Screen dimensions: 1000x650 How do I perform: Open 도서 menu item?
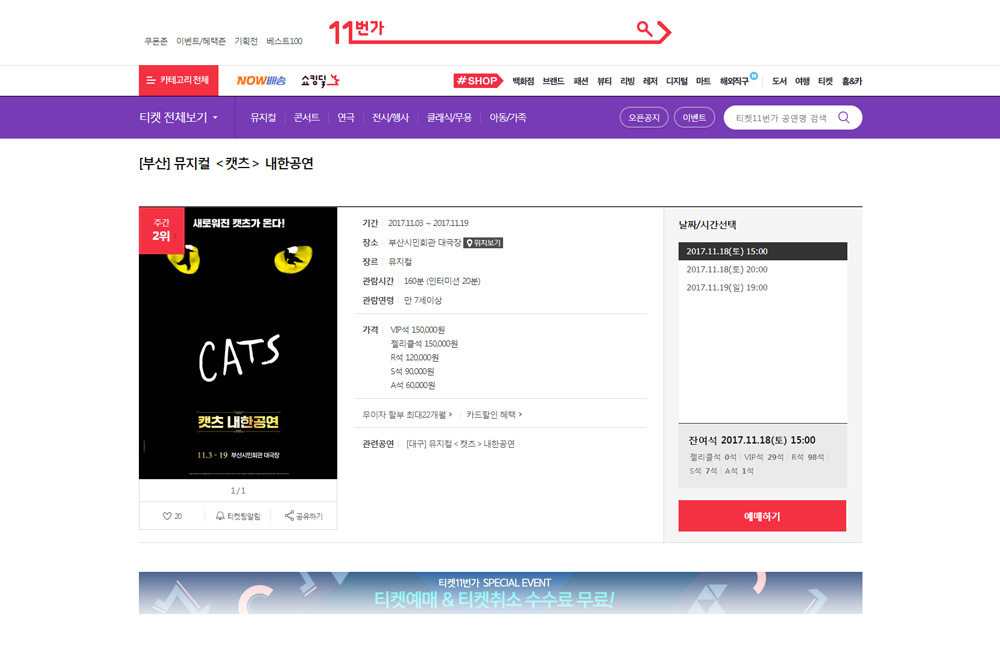[x=779, y=81]
